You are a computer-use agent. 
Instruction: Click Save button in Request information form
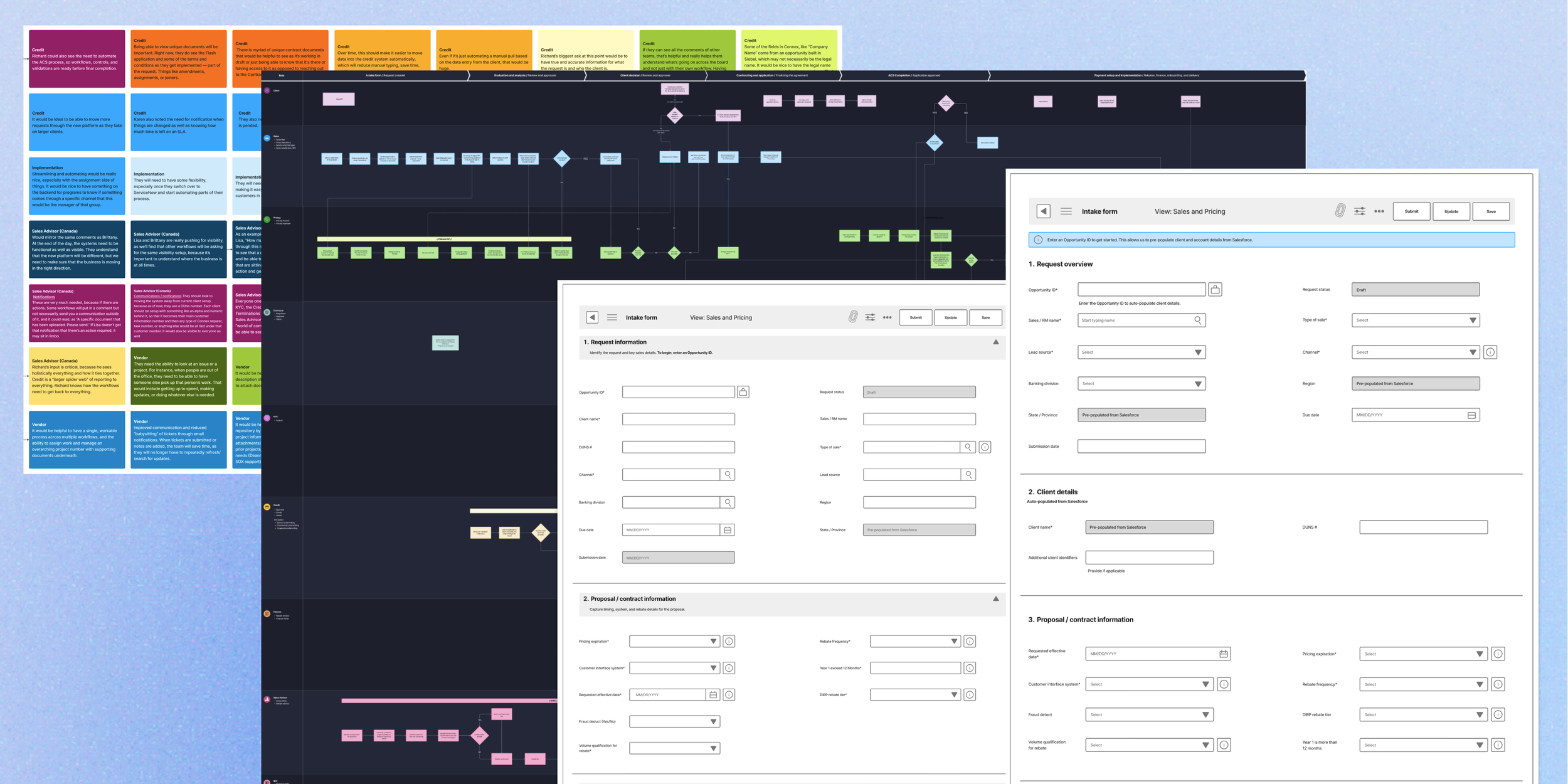tap(985, 317)
